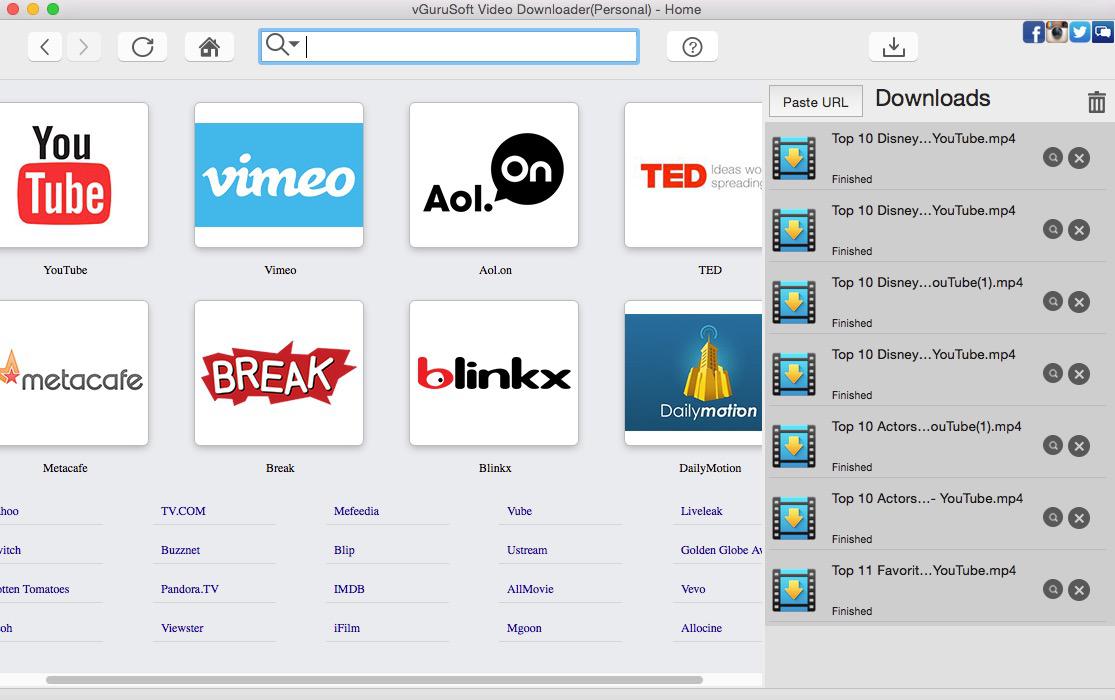Viewport: 1115px width, 700px height.
Task: Click the horizontal scrollbar at bottom
Action: coord(374,680)
